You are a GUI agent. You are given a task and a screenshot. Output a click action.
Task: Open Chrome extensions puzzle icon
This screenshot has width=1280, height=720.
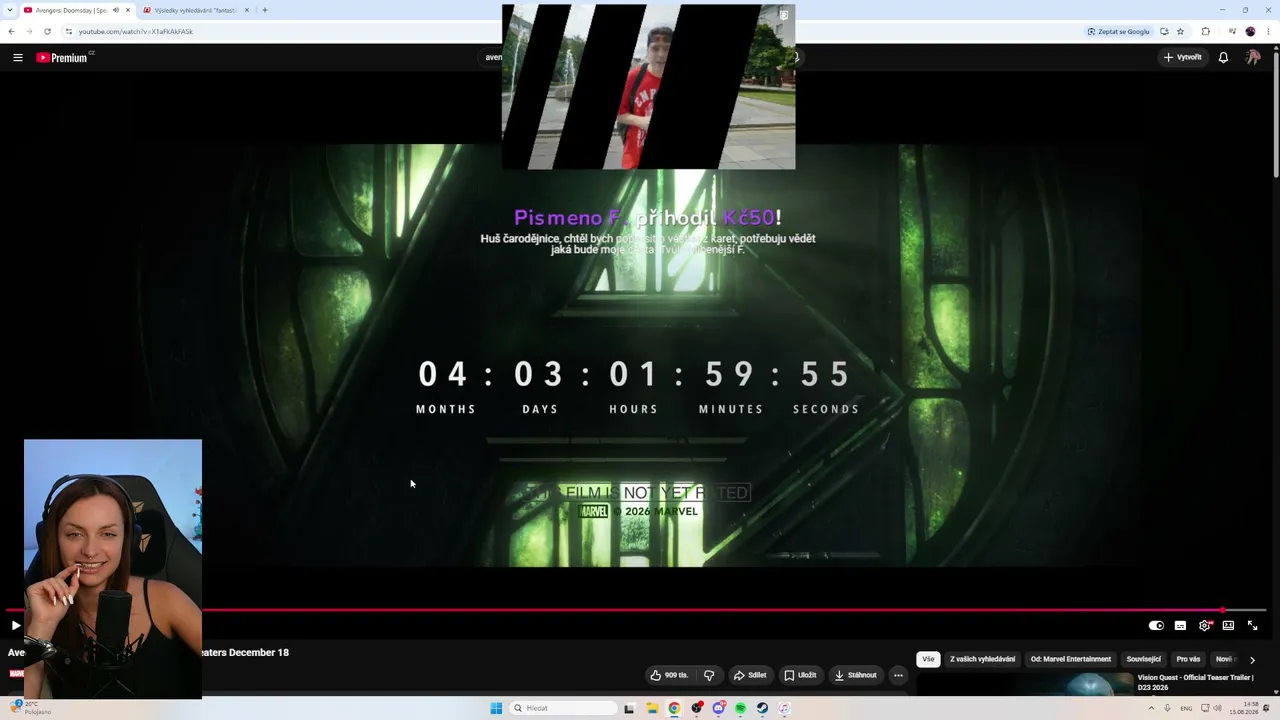coord(1205,31)
